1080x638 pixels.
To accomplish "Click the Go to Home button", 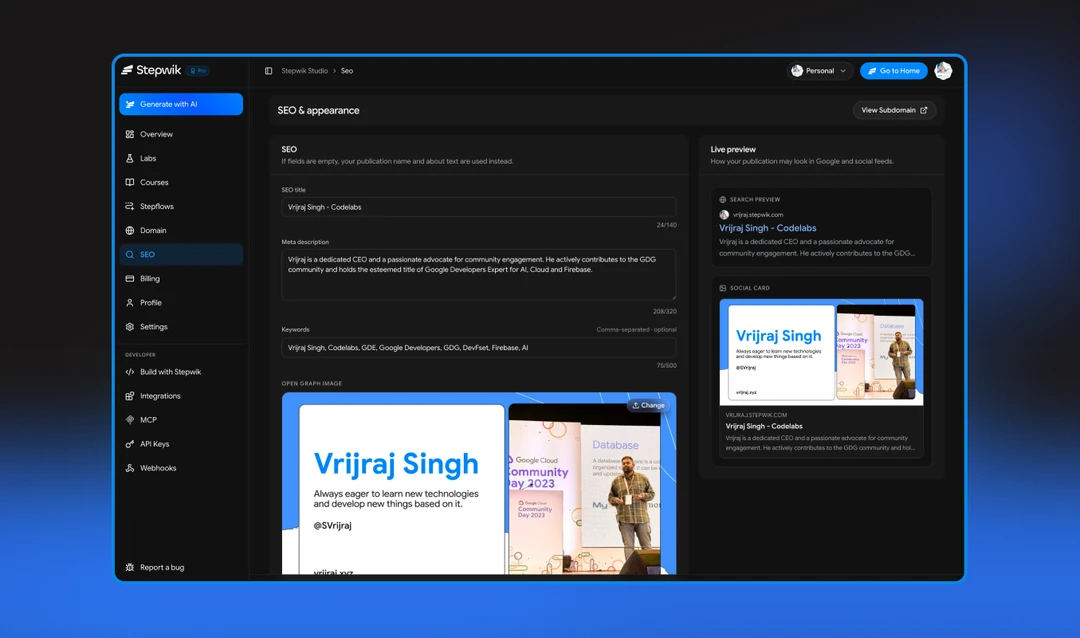I will point(893,71).
